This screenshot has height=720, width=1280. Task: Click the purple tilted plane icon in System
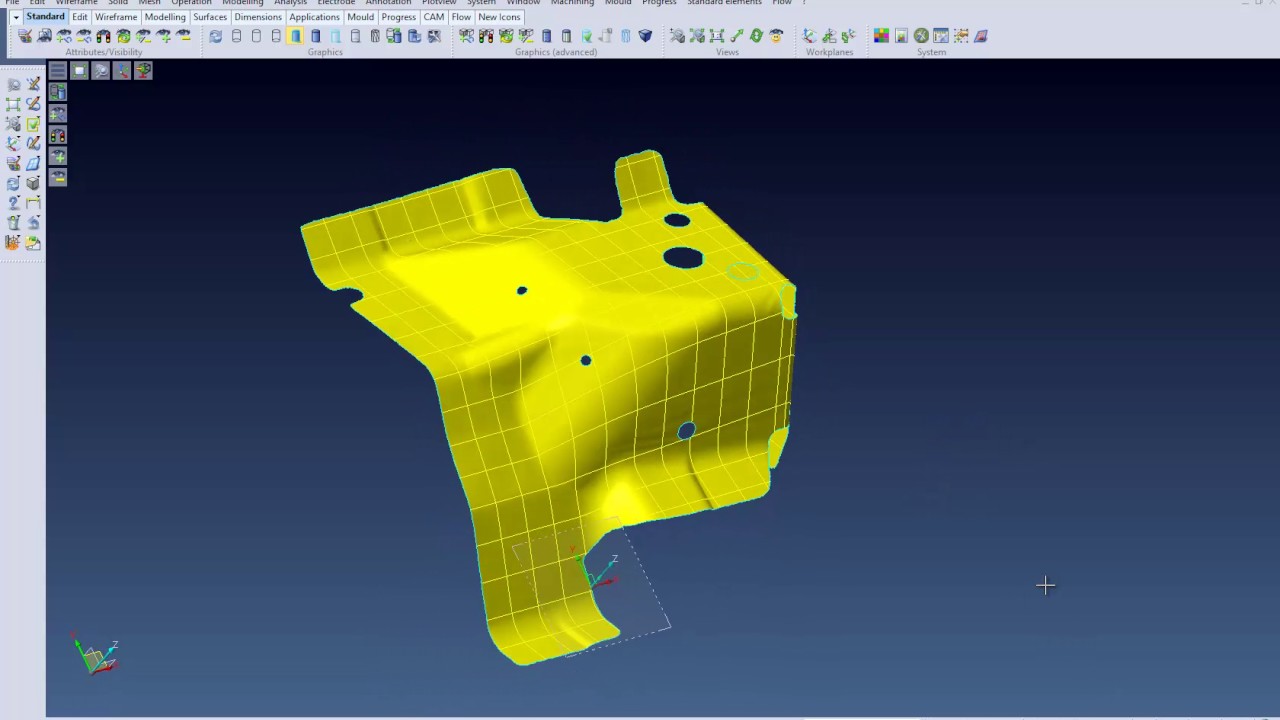pos(981,36)
